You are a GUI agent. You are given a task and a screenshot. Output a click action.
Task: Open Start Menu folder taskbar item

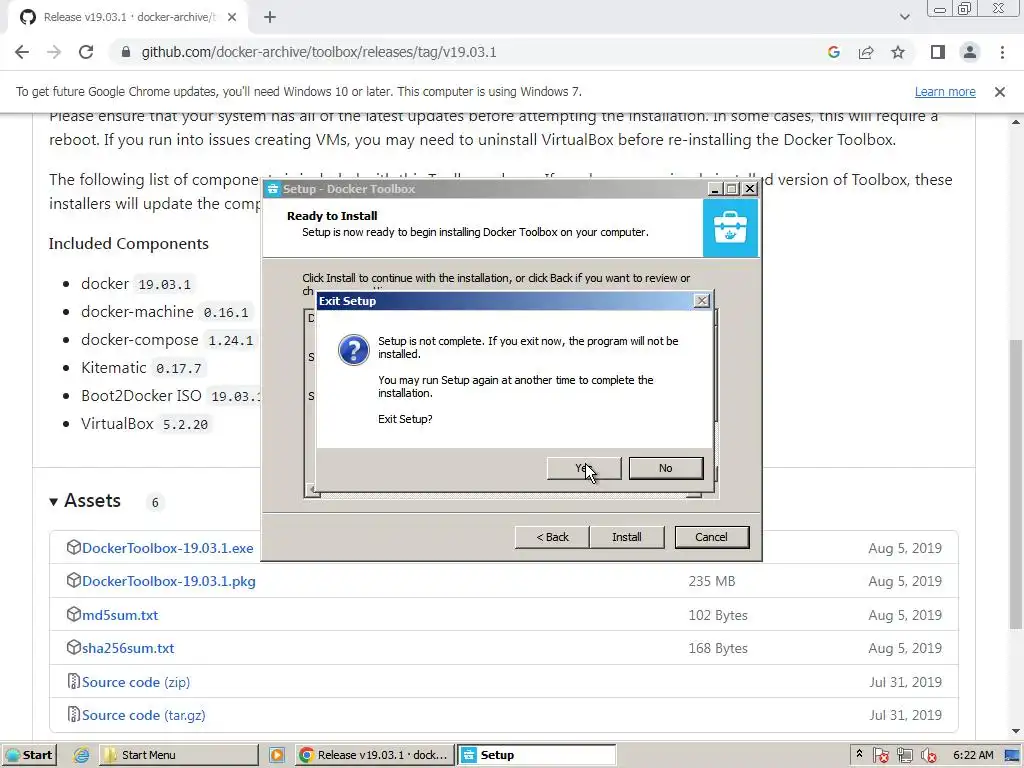click(178, 755)
